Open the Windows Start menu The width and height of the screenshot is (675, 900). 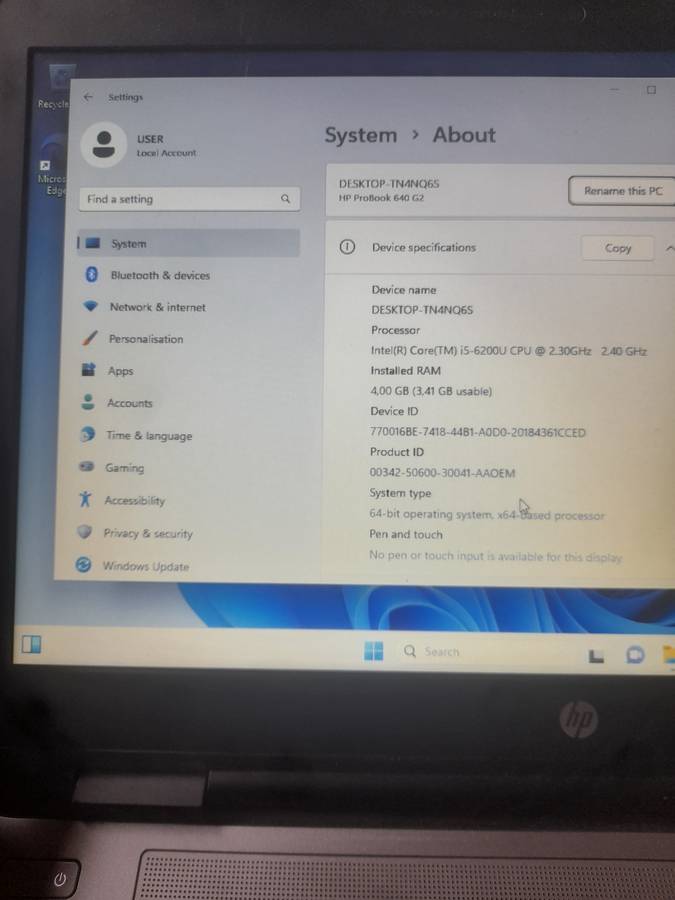pos(373,652)
